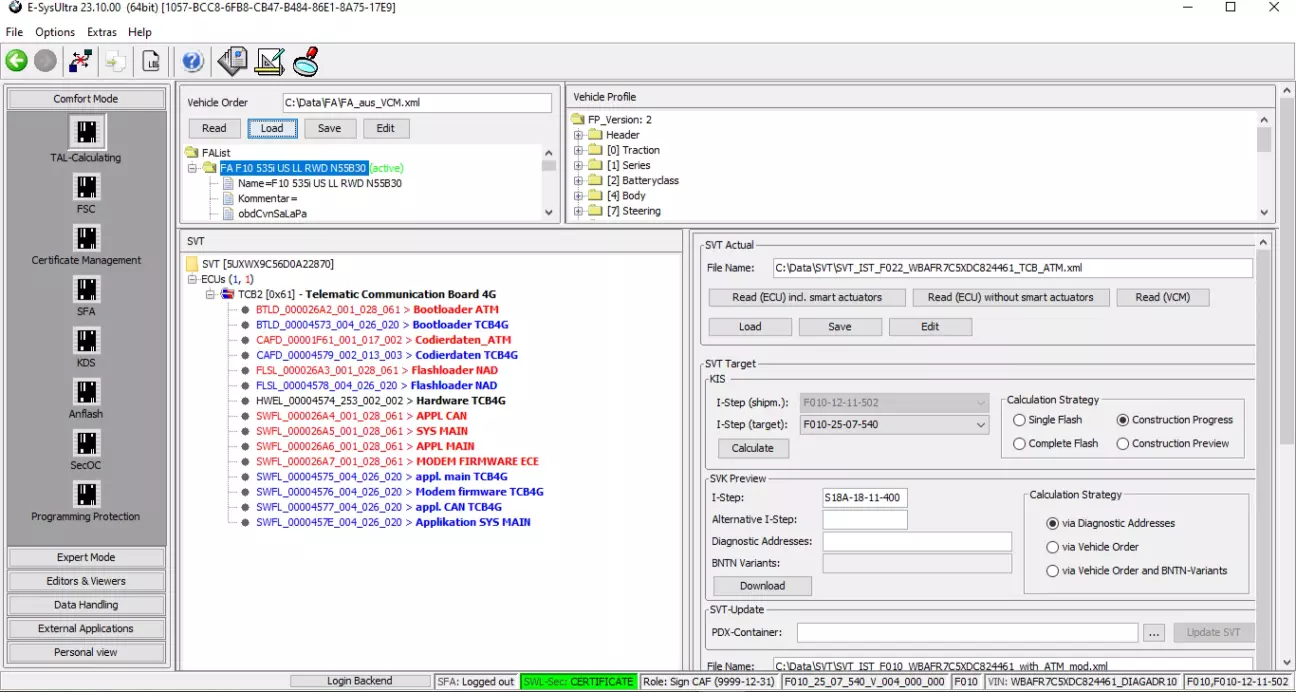Click the blue help question mark icon
1296x692 pixels.
pyautogui.click(x=193, y=61)
